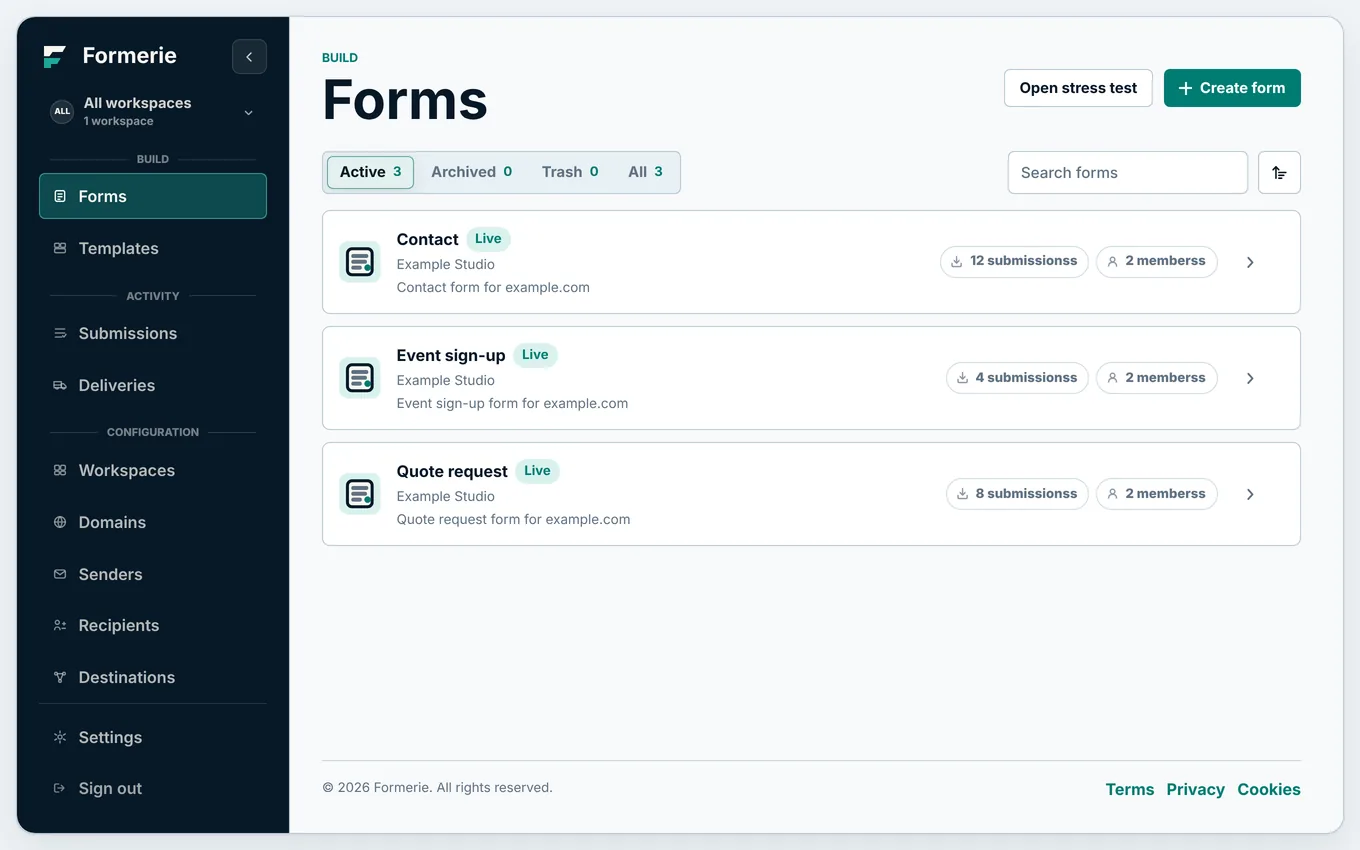Click the 8 submissions badge on Quote request
This screenshot has width=1360, height=850.
click(x=1017, y=494)
